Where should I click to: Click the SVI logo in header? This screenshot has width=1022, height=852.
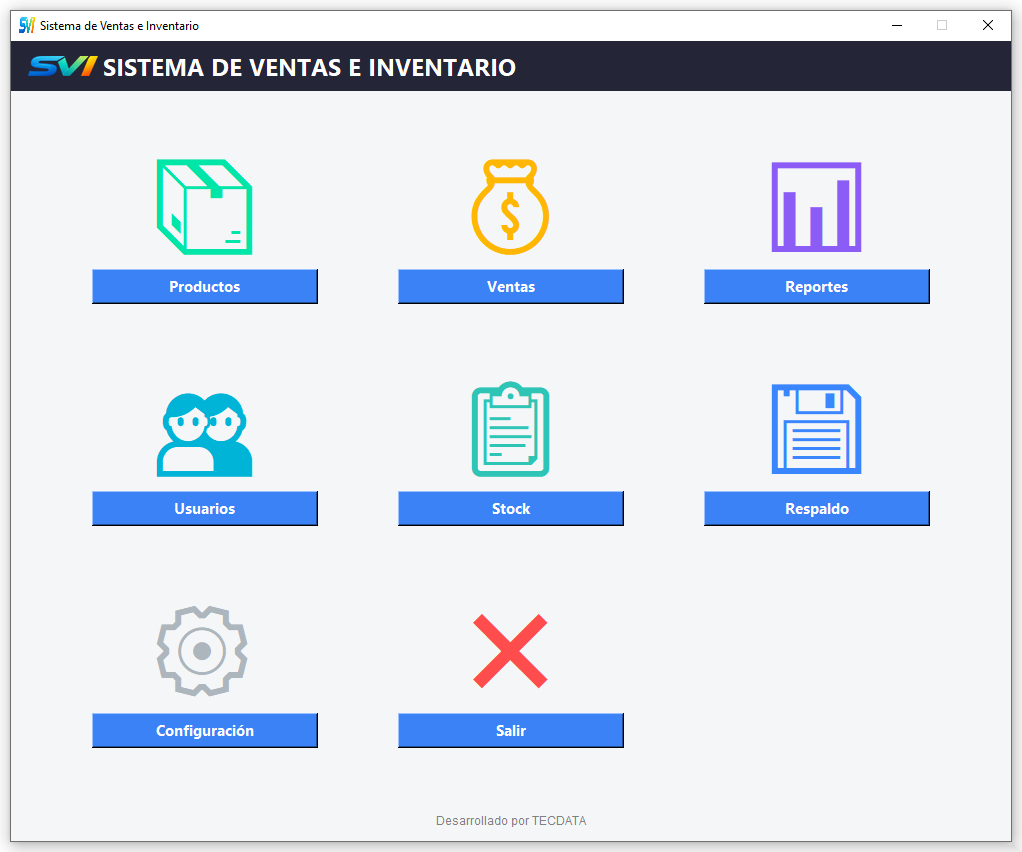coord(62,67)
